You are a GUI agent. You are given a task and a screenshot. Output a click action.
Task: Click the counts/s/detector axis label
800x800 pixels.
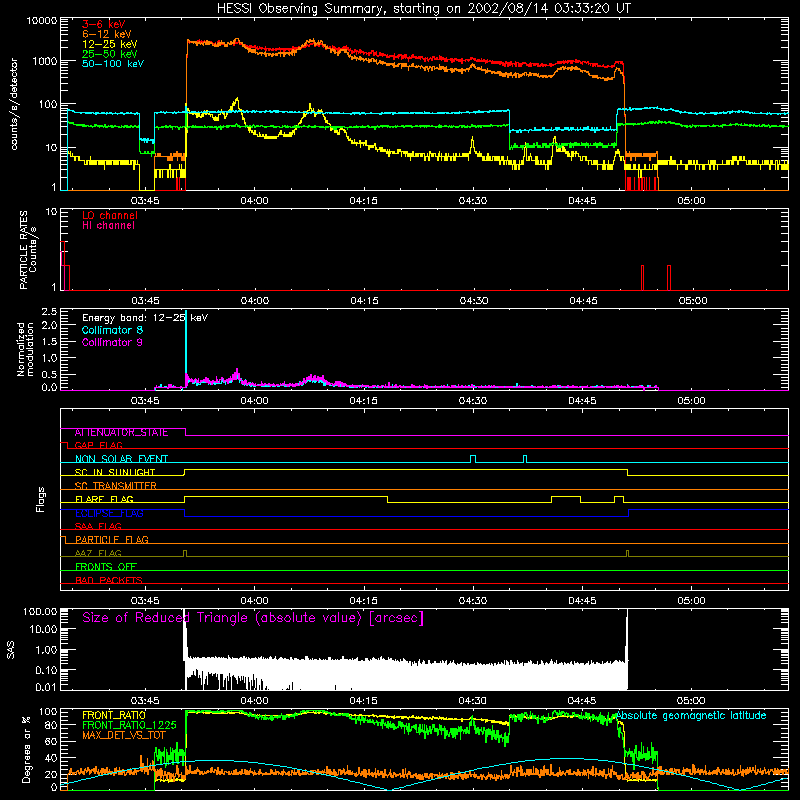pos(14,104)
